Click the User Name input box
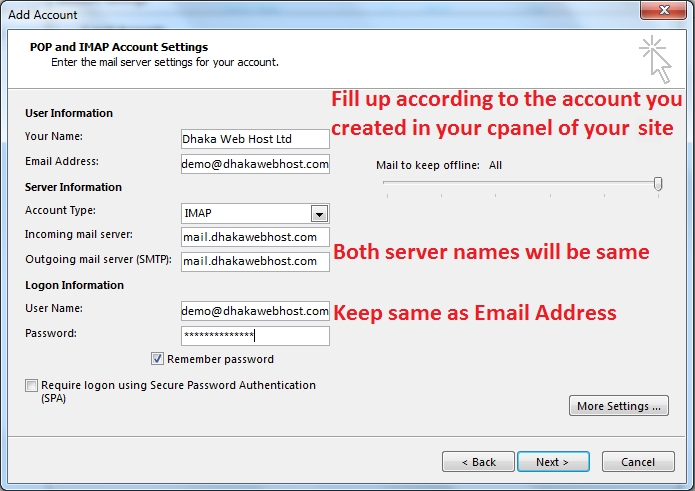 pos(255,311)
